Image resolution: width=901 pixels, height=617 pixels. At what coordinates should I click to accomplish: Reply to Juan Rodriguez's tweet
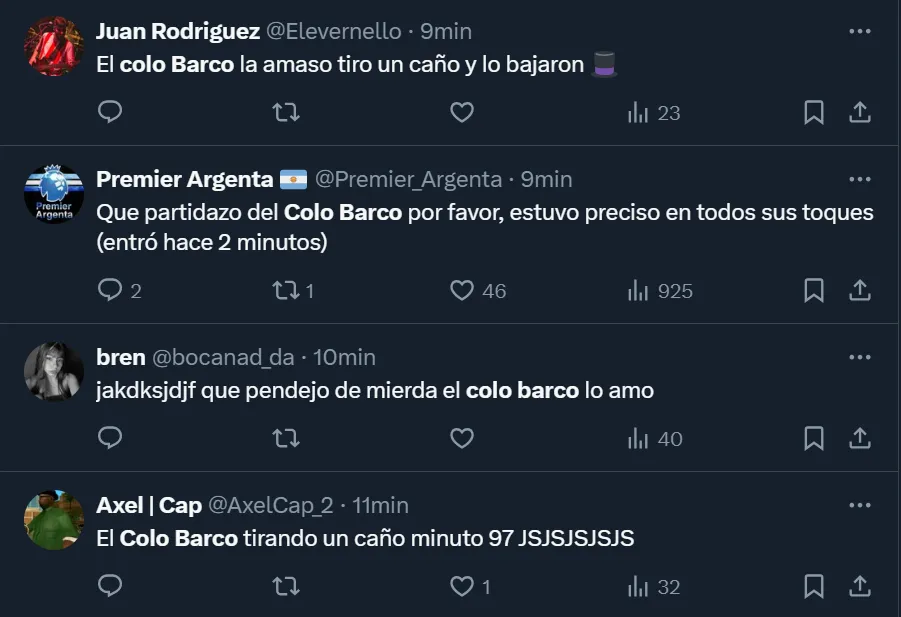[110, 112]
